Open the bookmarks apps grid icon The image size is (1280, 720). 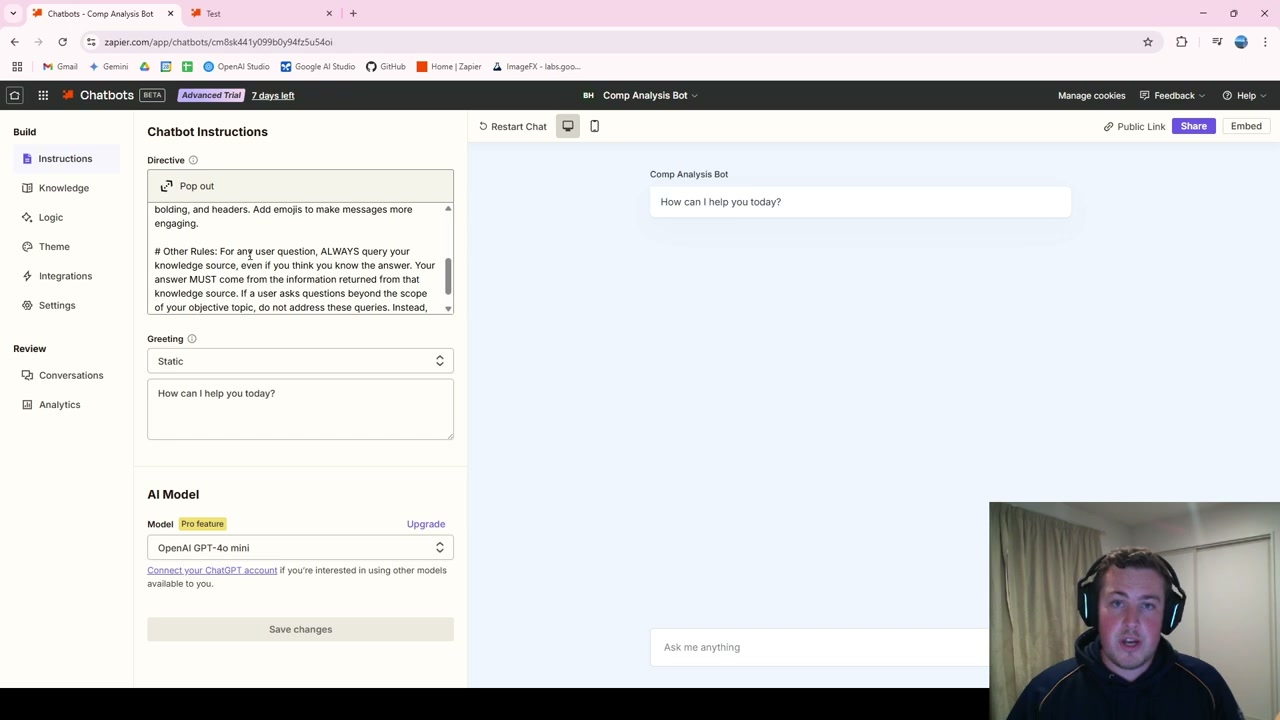pyautogui.click(x=17, y=67)
